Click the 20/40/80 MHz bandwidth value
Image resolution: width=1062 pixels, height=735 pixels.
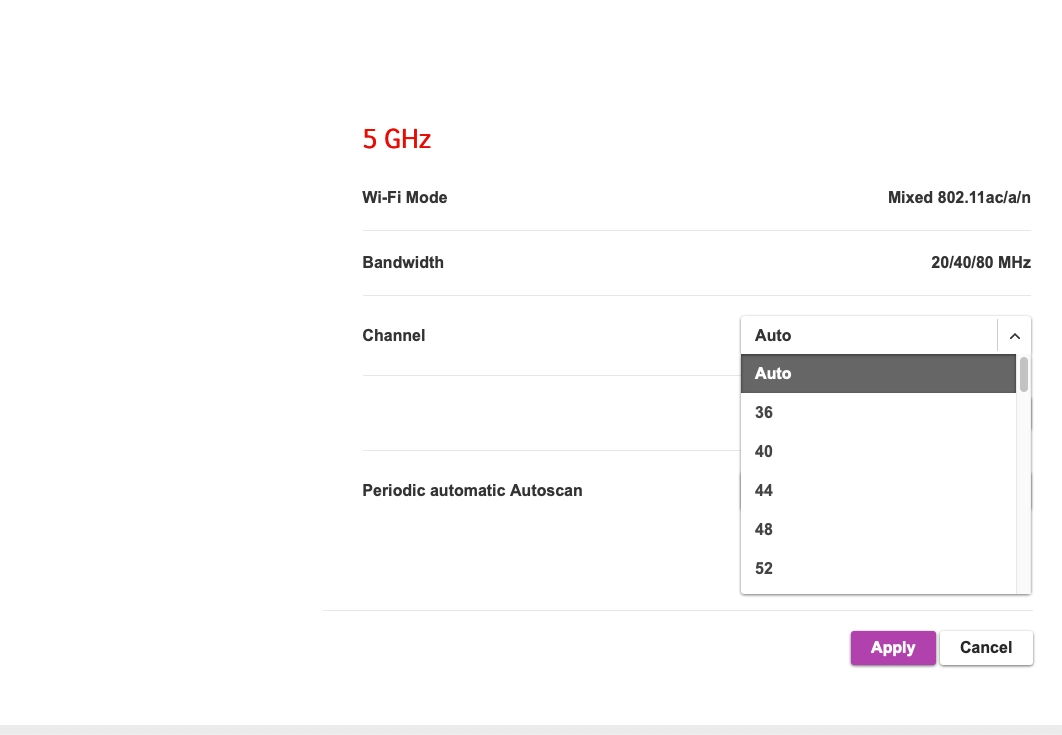pyautogui.click(x=980, y=263)
